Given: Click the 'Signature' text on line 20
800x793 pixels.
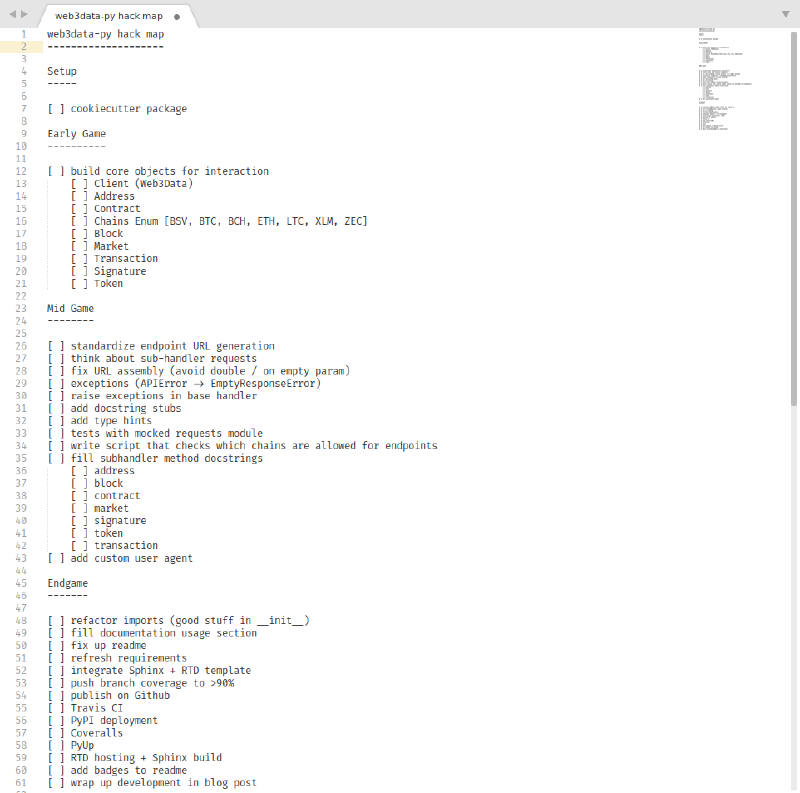Looking at the screenshot, I should pyautogui.click(x=120, y=271).
